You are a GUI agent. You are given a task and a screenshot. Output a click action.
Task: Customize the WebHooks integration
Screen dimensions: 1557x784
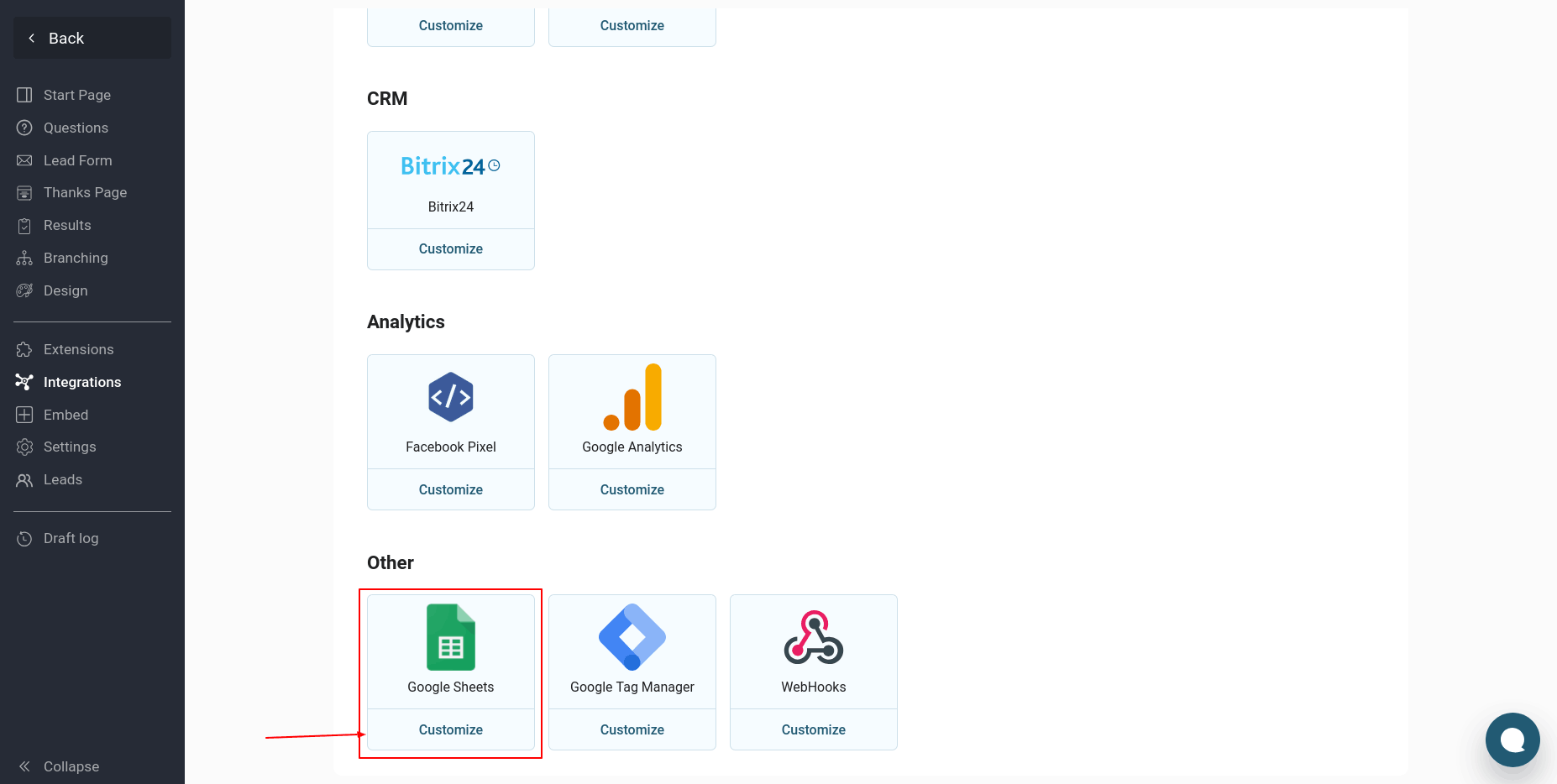[x=813, y=729]
